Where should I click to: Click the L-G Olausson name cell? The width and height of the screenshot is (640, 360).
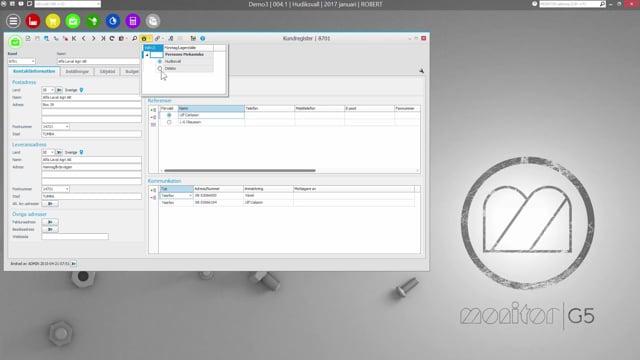click(x=211, y=122)
